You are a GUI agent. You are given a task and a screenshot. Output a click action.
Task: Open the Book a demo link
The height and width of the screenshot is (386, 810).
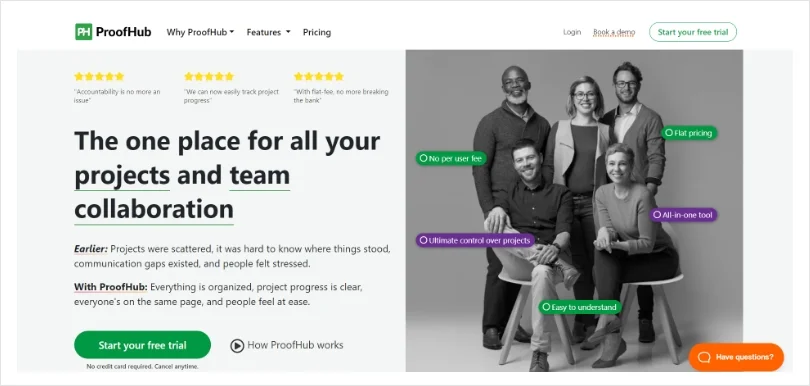614,32
